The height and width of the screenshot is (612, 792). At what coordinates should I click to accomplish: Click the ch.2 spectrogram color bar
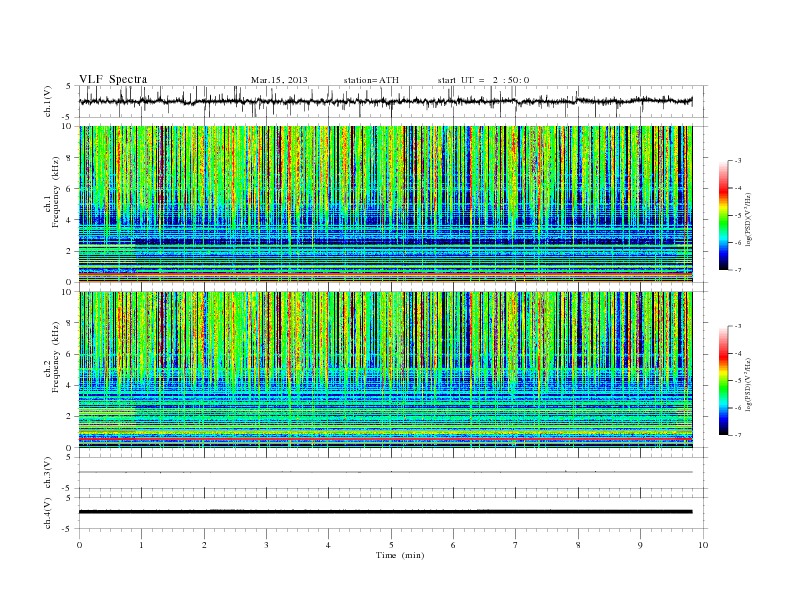723,381
